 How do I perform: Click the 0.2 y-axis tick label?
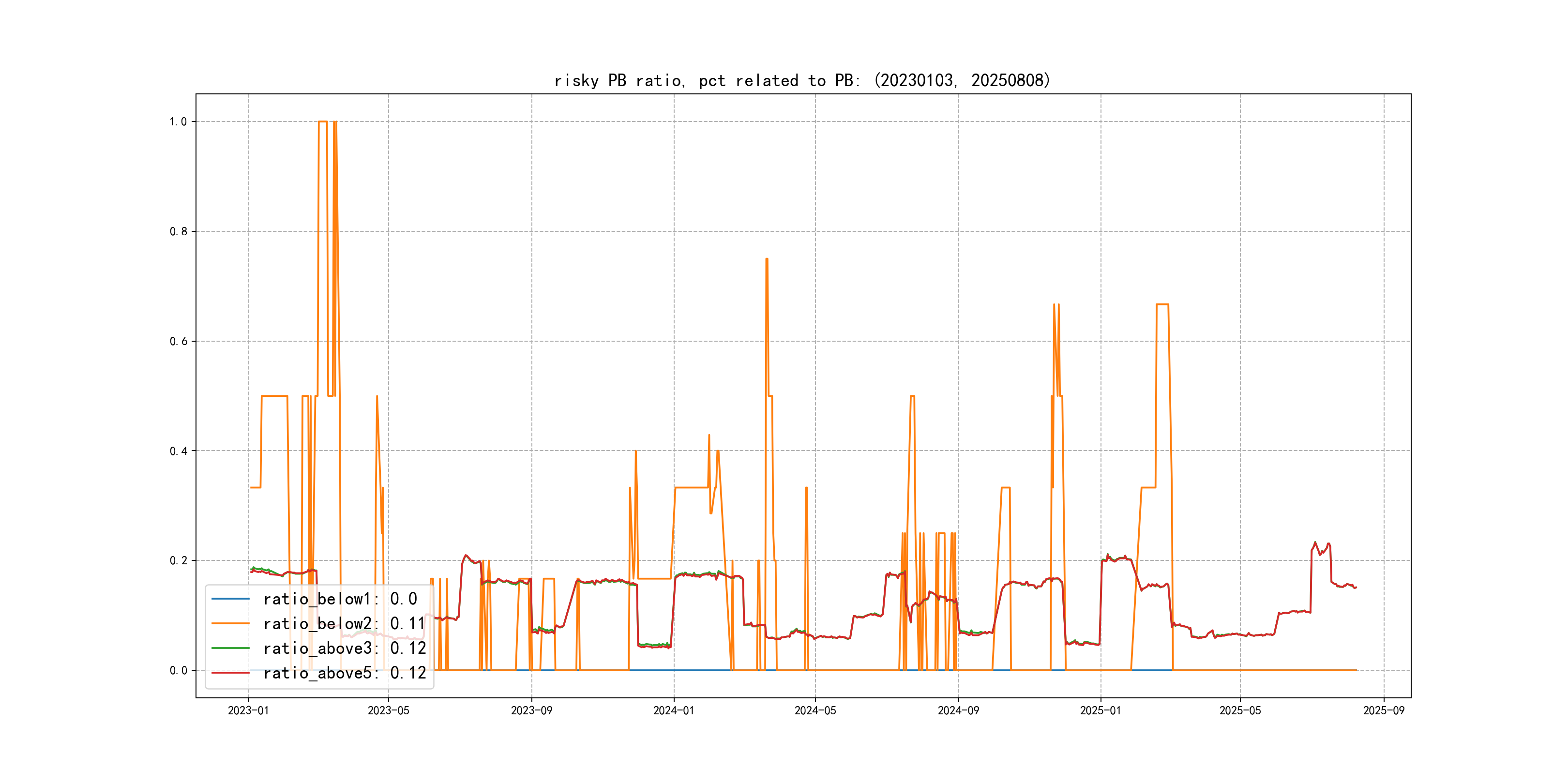178,560
